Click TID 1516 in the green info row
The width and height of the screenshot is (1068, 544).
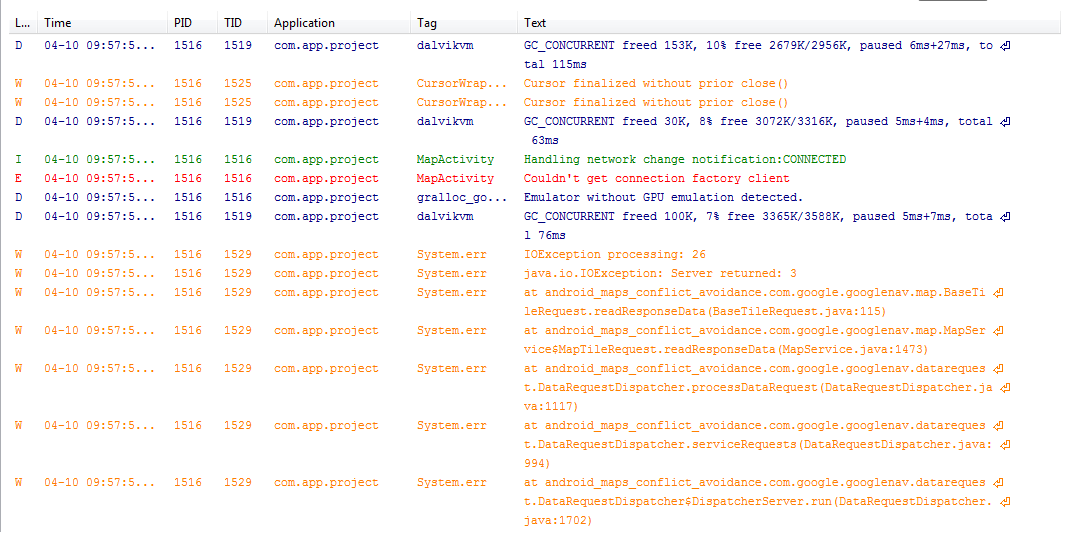click(x=238, y=159)
